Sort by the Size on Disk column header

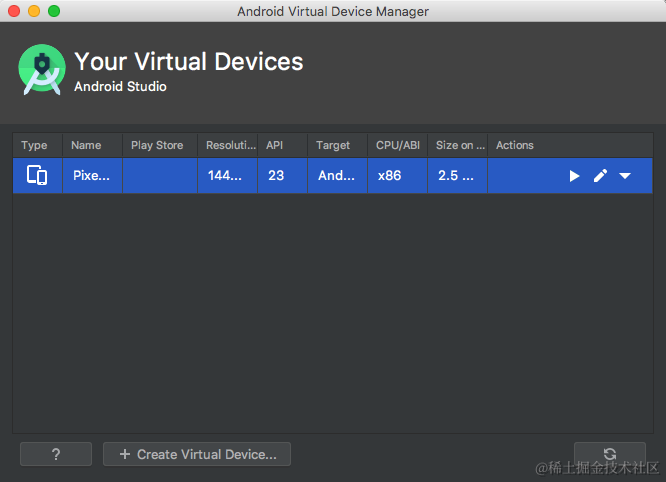click(457, 145)
